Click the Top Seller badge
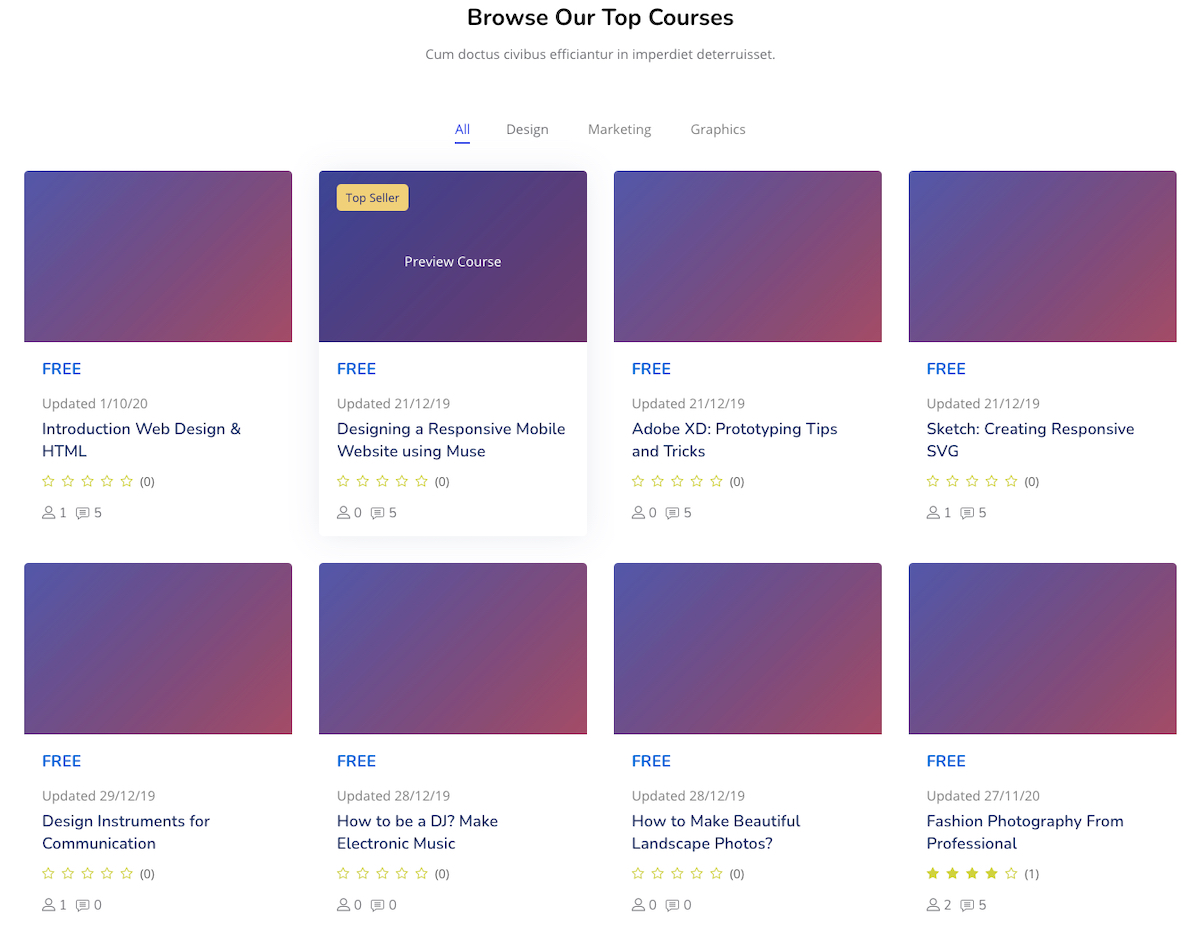This screenshot has height=948, width=1200. click(x=372, y=198)
